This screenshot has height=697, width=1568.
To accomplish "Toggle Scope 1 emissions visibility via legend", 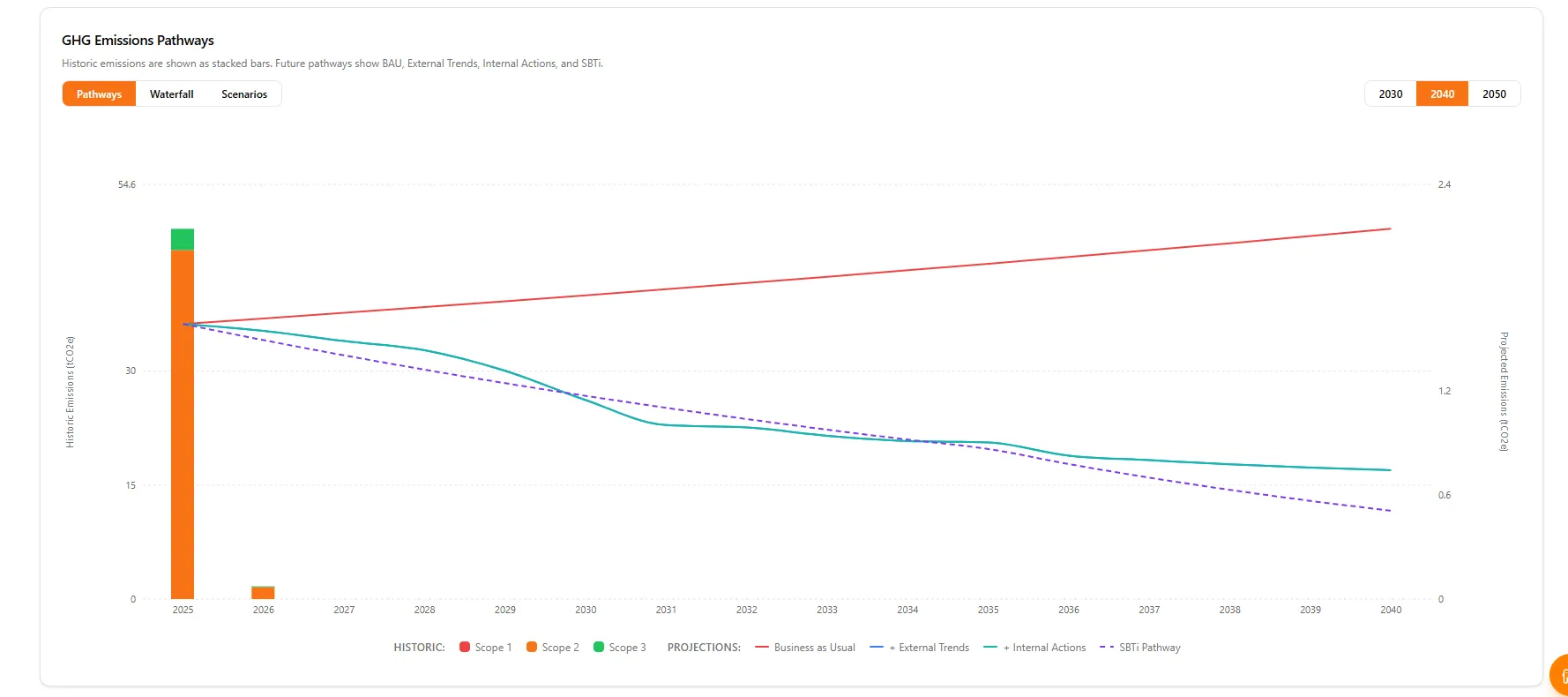I will coord(485,647).
